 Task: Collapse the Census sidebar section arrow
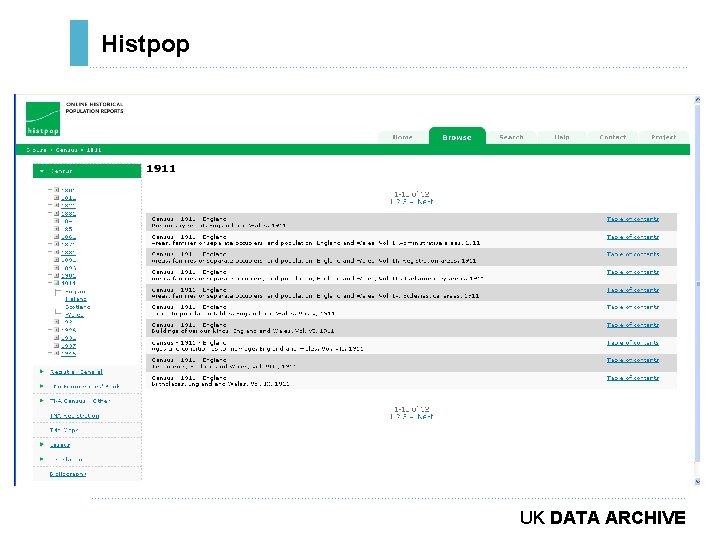[x=42, y=171]
